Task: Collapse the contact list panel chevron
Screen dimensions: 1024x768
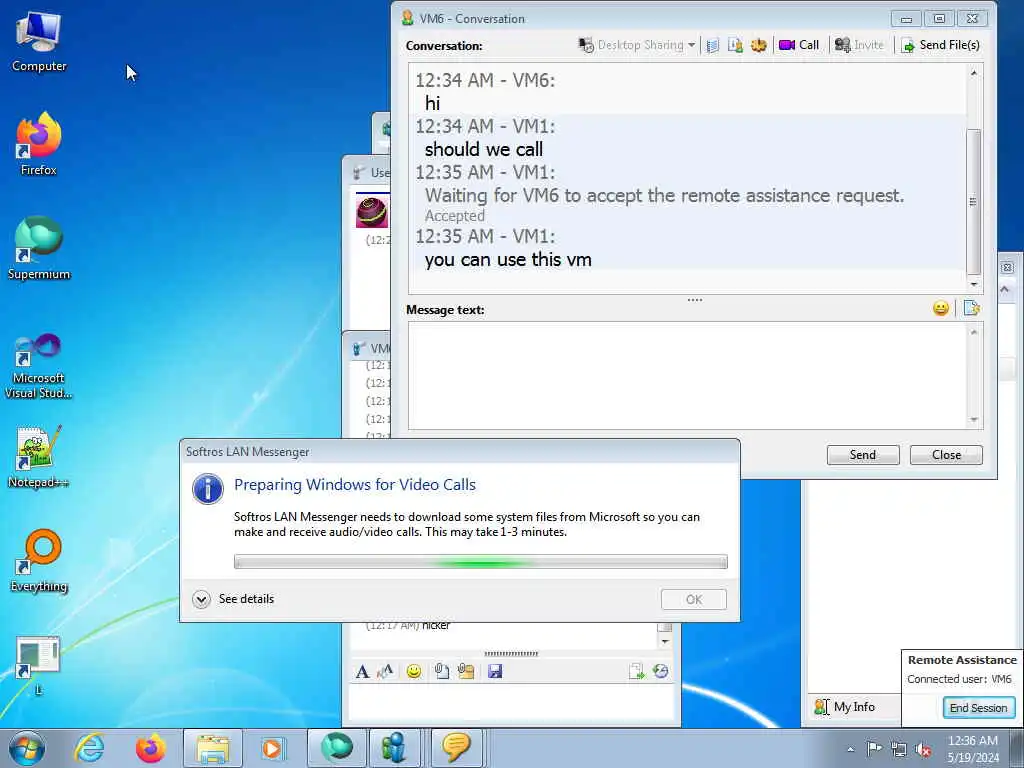Action: (1005, 289)
